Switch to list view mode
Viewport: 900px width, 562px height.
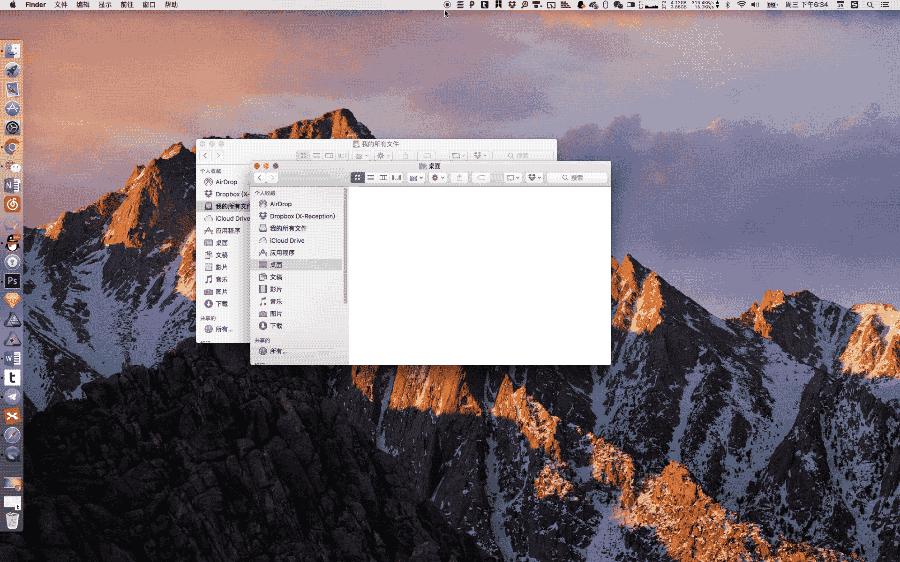coord(371,177)
